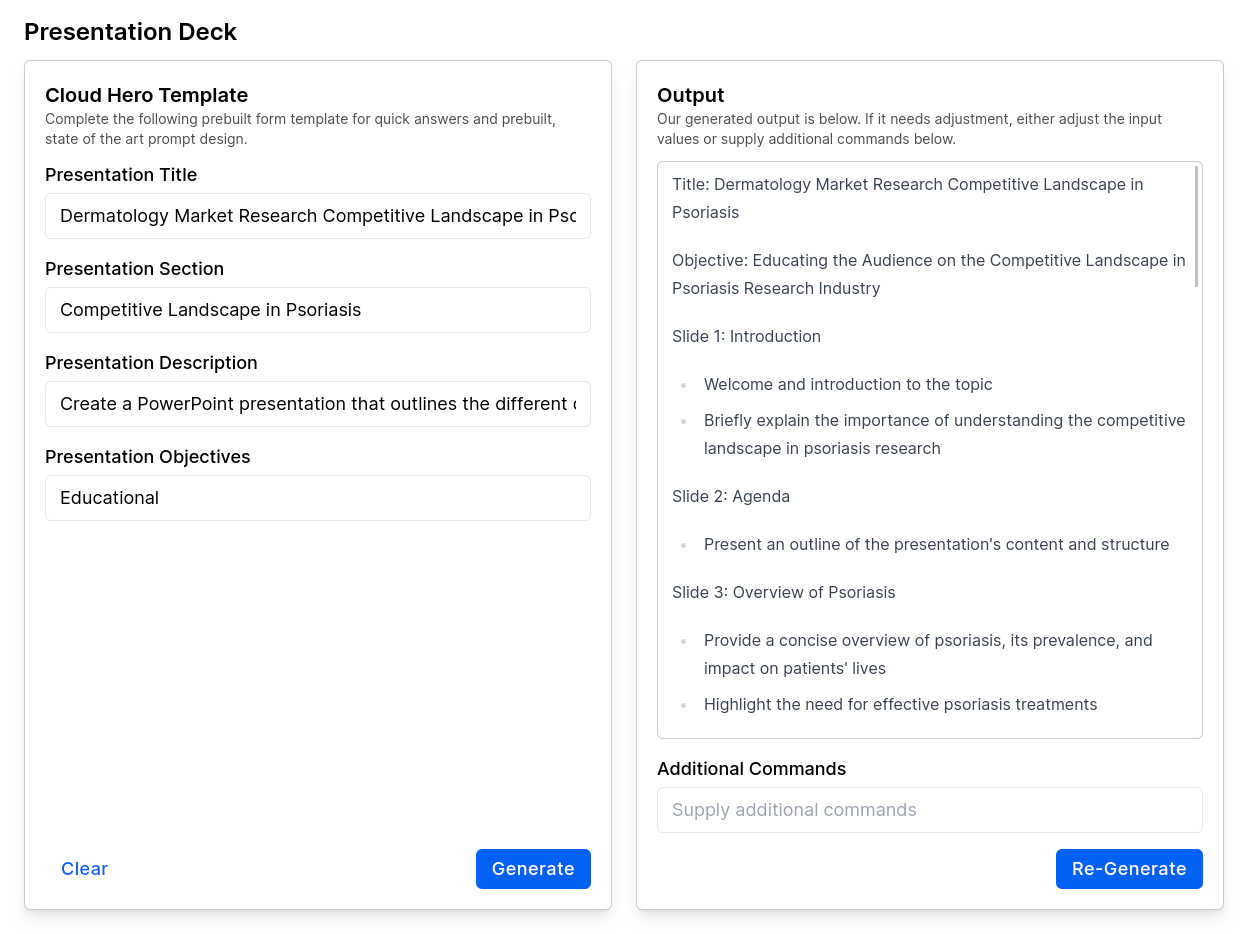1248x934 pixels.
Task: Click the Output panel's vertical scrollbar
Action: 1195,228
